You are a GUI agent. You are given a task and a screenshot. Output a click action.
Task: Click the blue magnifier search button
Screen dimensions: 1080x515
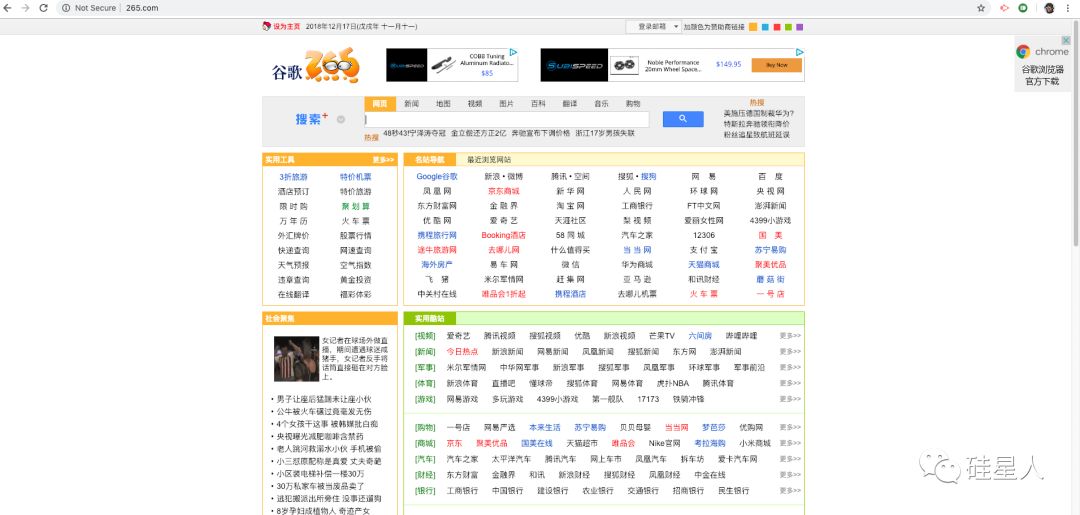(x=683, y=119)
